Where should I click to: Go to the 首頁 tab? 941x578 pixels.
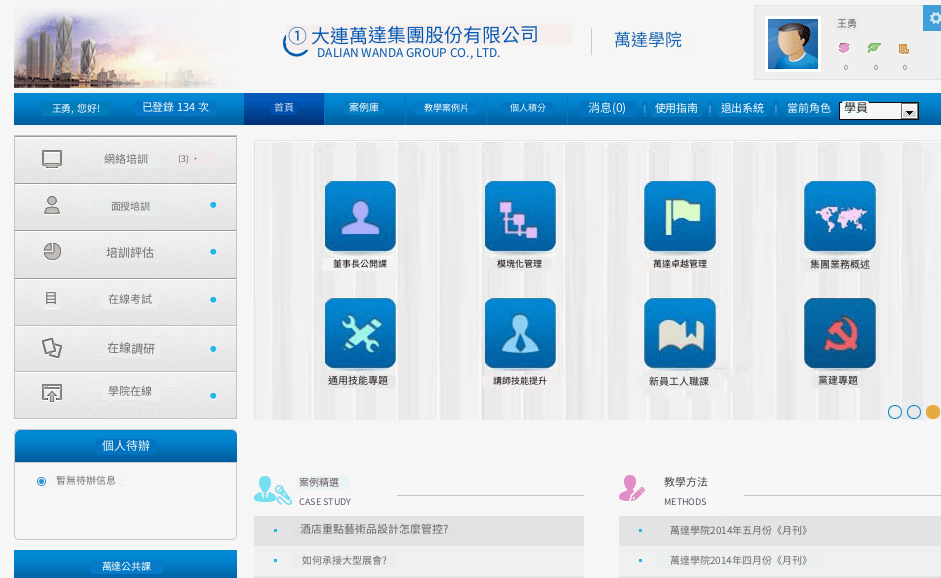(284, 108)
